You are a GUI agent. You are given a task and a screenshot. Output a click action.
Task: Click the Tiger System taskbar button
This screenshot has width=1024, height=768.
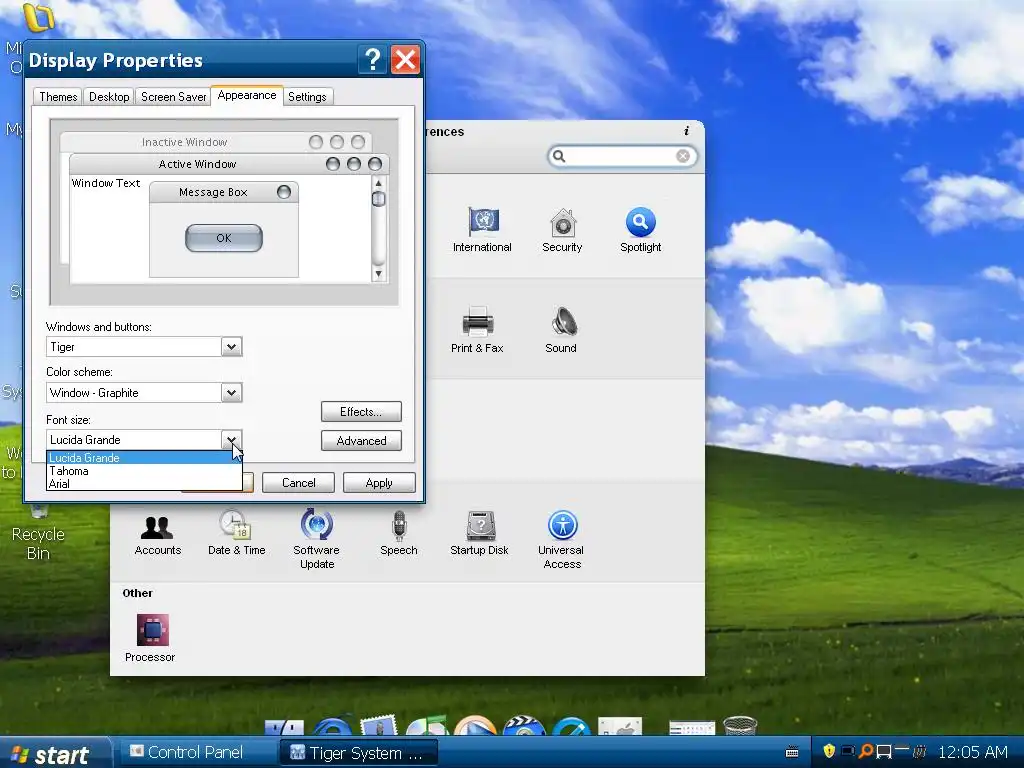click(x=359, y=753)
